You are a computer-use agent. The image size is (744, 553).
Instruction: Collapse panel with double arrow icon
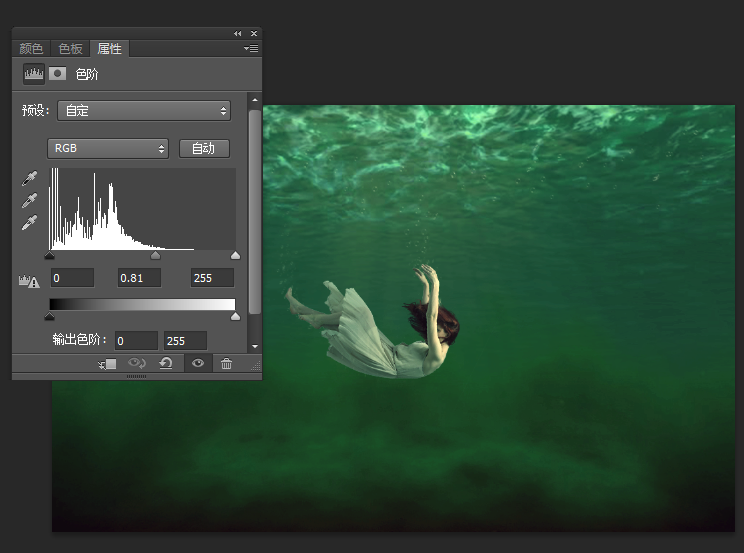[237, 33]
